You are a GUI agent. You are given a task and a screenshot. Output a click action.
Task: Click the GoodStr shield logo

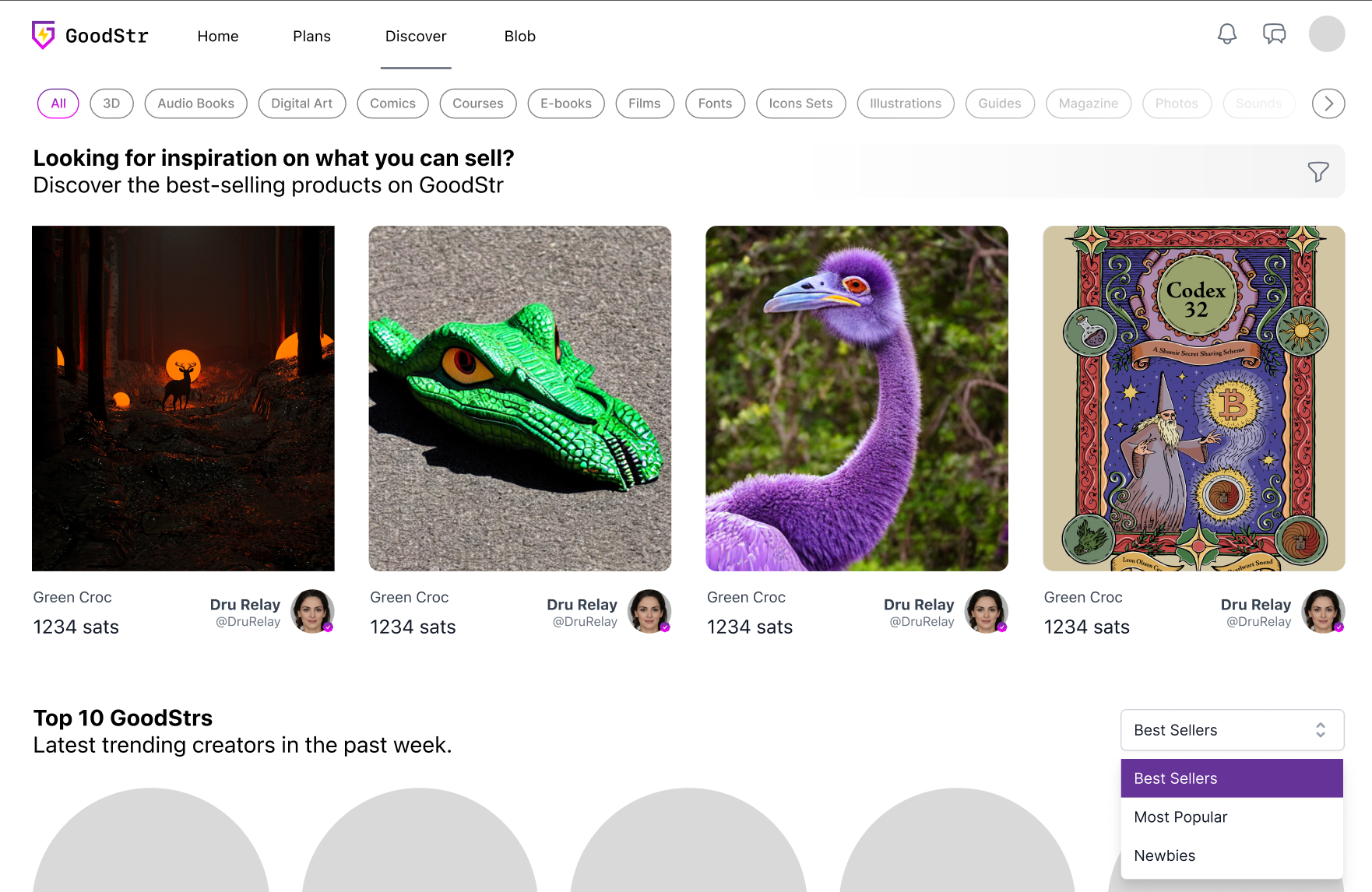(43, 35)
